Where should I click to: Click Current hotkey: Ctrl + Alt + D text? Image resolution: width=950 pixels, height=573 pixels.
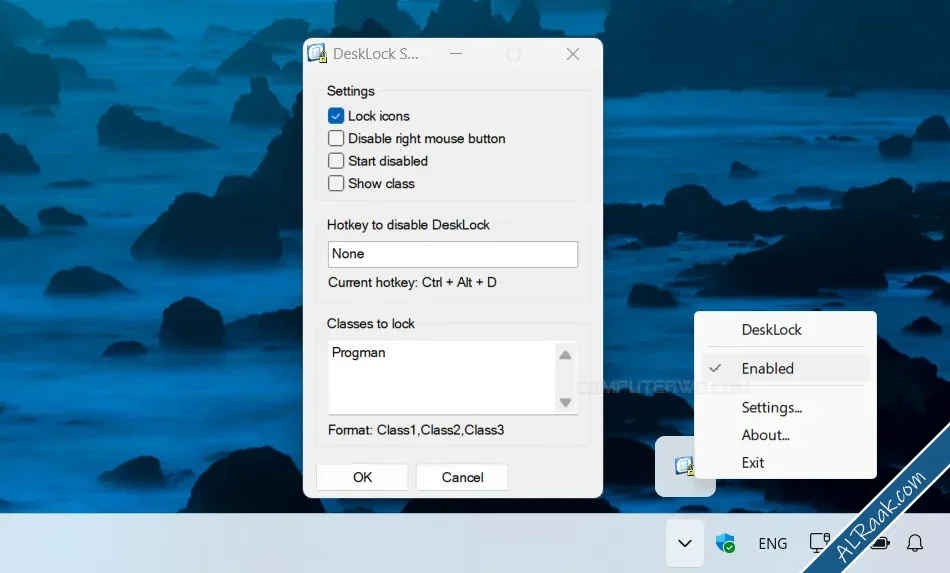[412, 282]
